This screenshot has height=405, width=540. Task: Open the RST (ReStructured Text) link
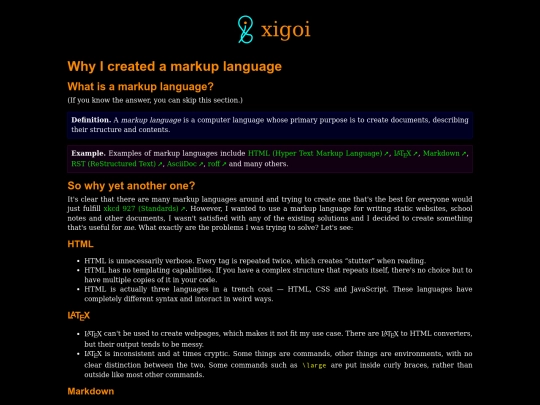(x=117, y=164)
